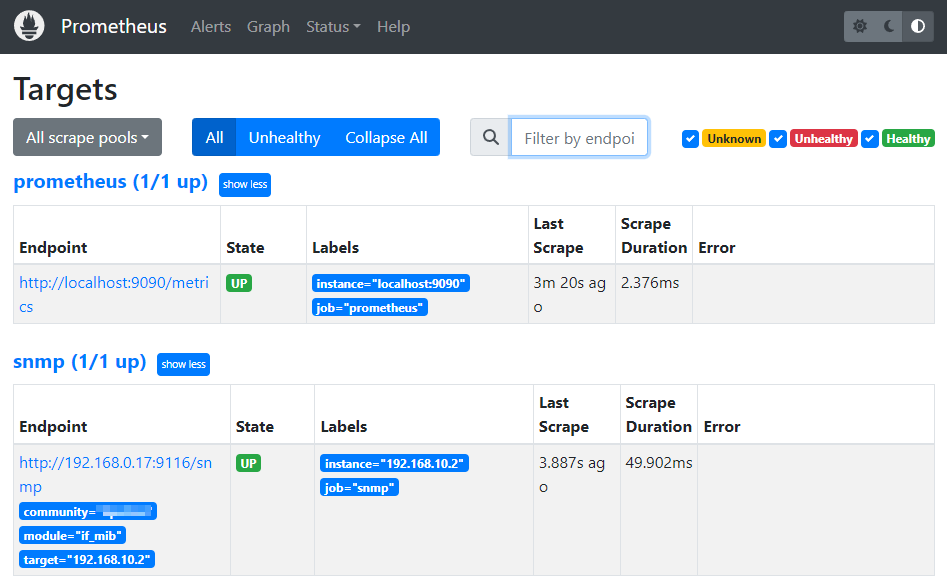Toggle the Unknown state checkbox
Screen dimensions: 947x582
point(690,139)
